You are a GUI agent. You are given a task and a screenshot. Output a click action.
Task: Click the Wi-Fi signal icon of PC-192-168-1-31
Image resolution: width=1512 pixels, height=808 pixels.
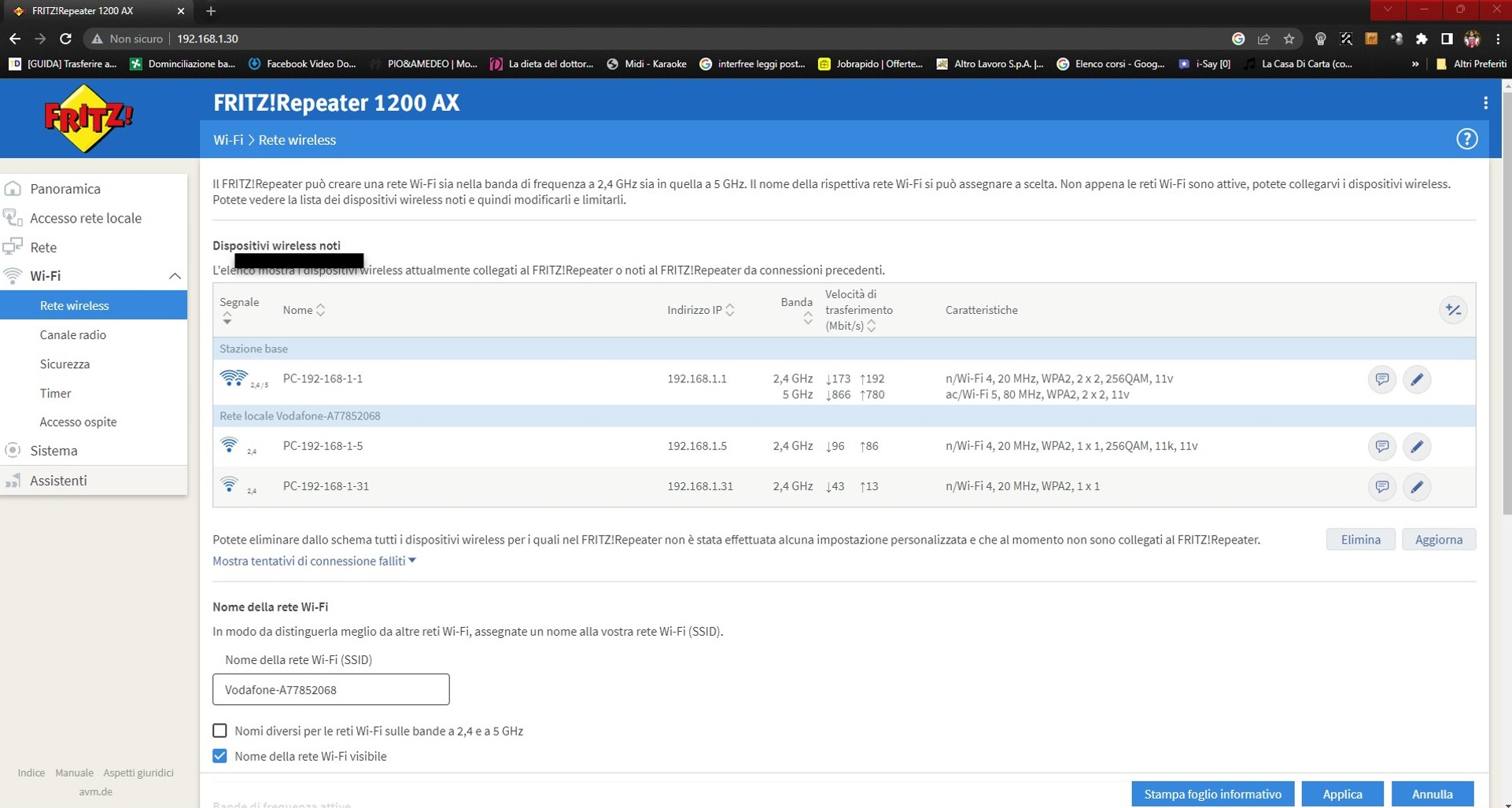pyautogui.click(x=229, y=485)
